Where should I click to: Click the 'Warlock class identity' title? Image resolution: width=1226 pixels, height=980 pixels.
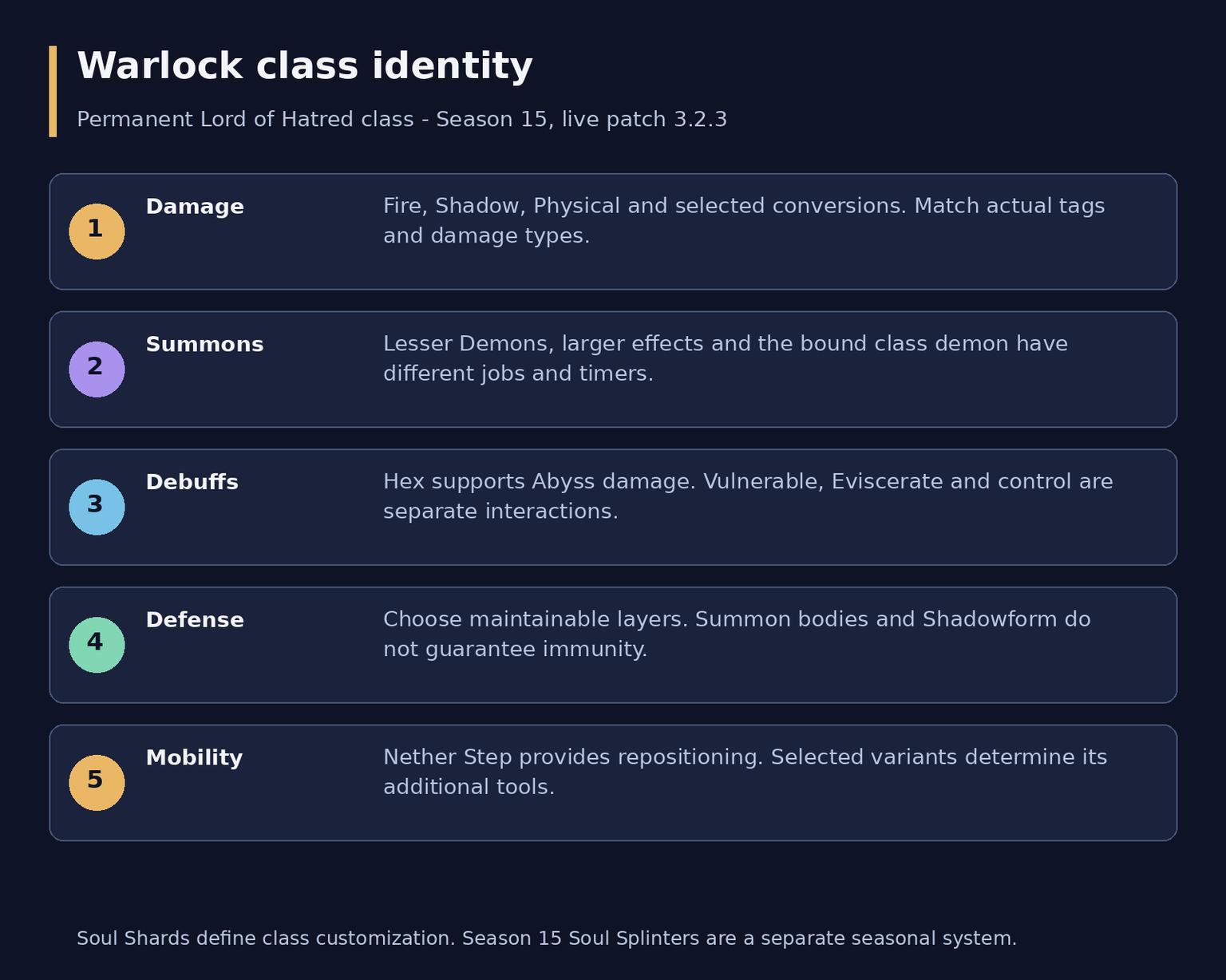(x=304, y=66)
